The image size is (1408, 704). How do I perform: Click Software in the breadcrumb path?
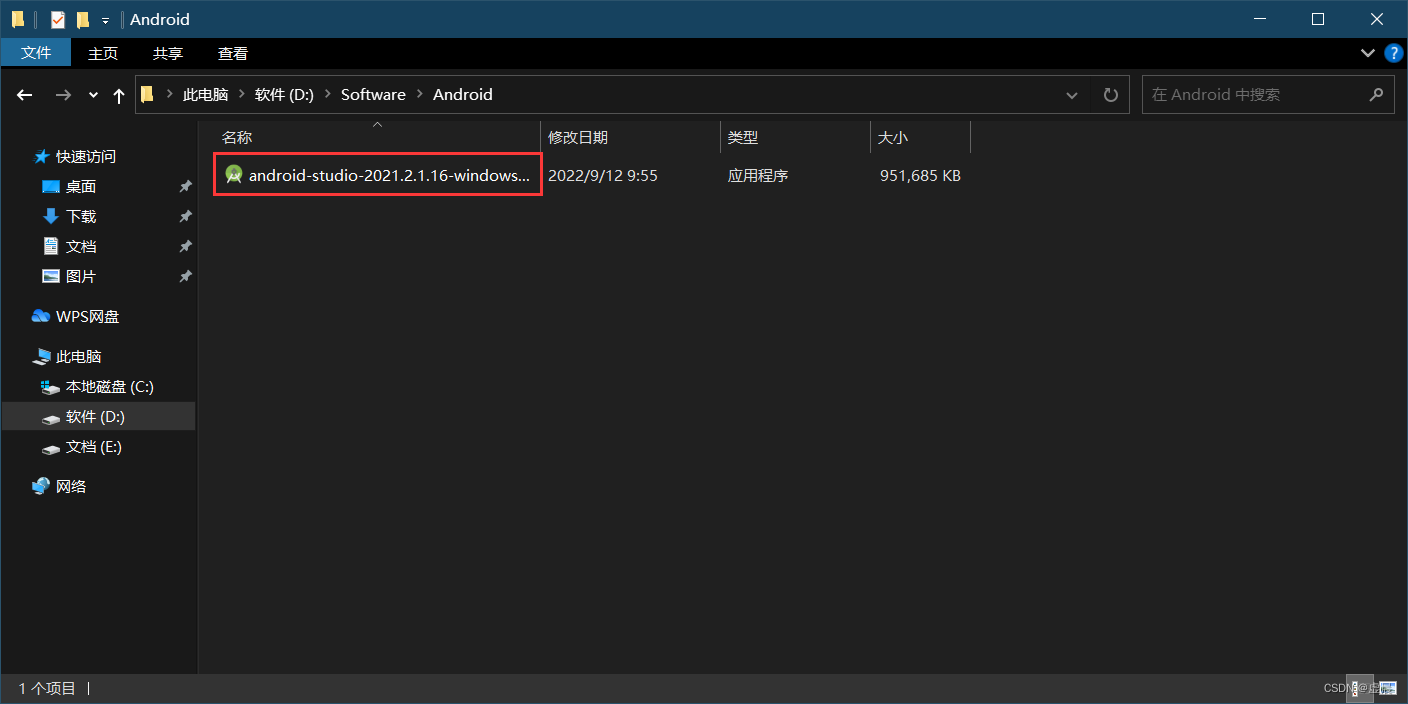coord(373,94)
